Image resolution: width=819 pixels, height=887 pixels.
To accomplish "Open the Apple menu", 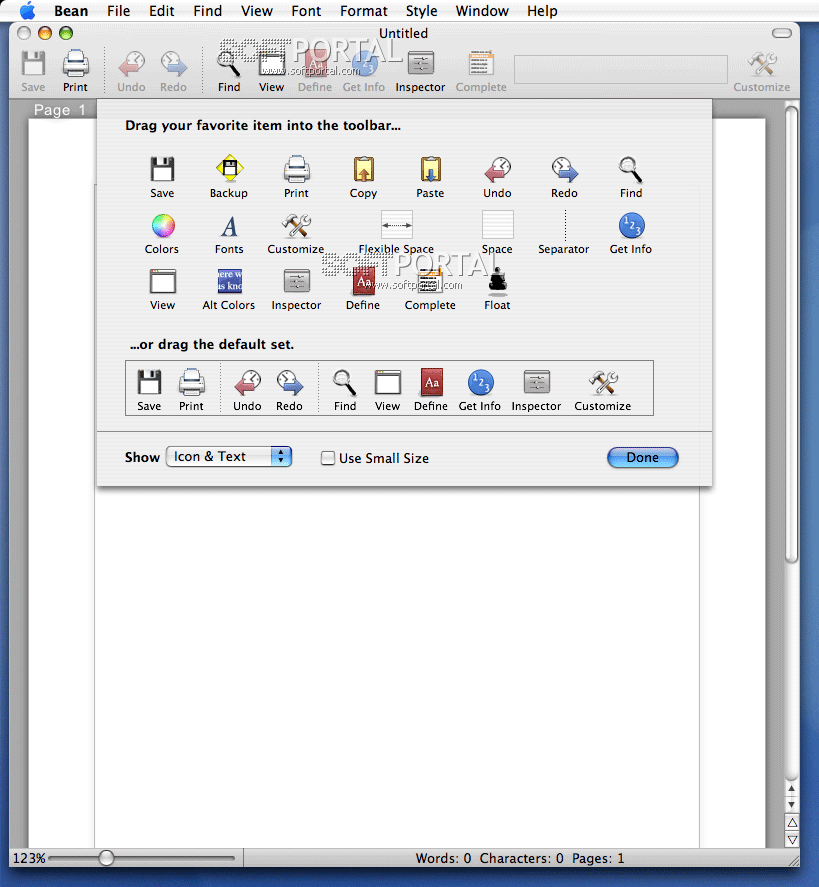I will pyautogui.click(x=27, y=10).
